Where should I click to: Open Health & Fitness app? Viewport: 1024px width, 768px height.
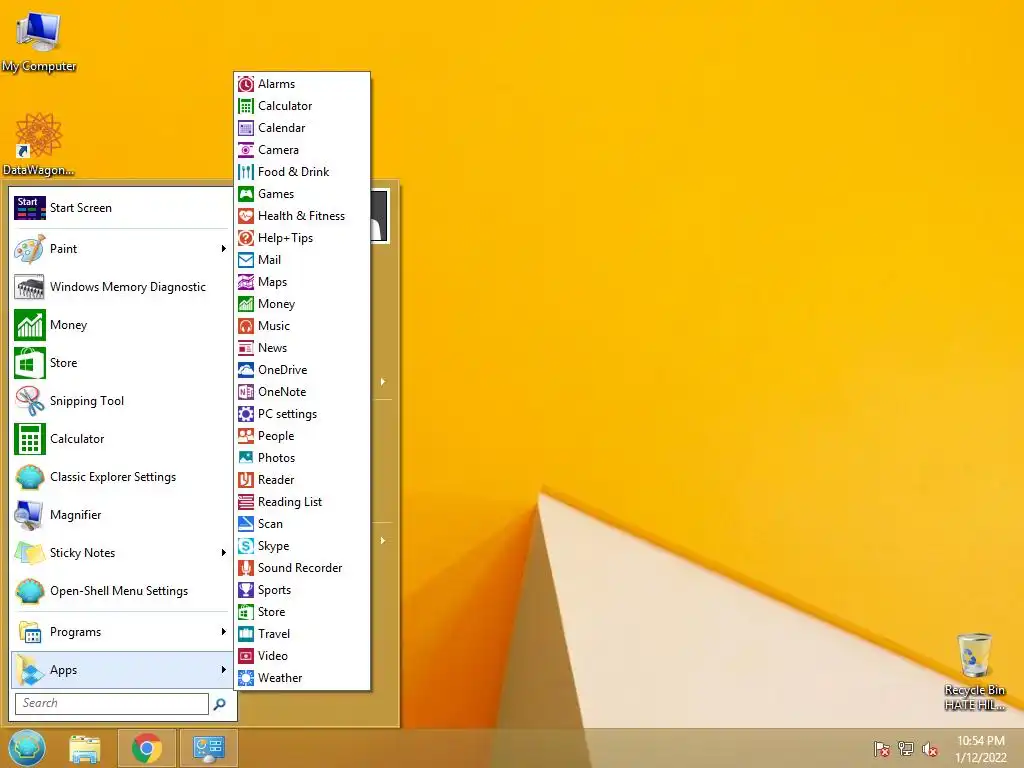(x=302, y=216)
